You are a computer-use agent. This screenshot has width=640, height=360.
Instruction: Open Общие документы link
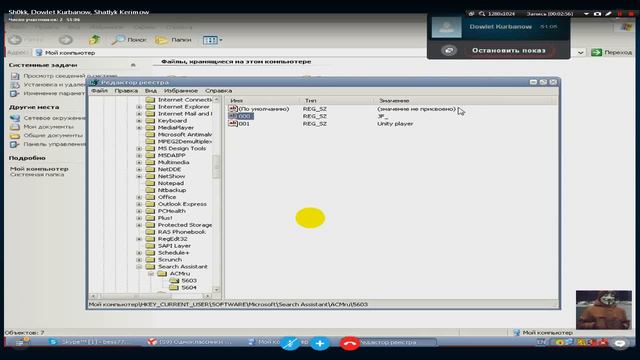(x=53, y=135)
